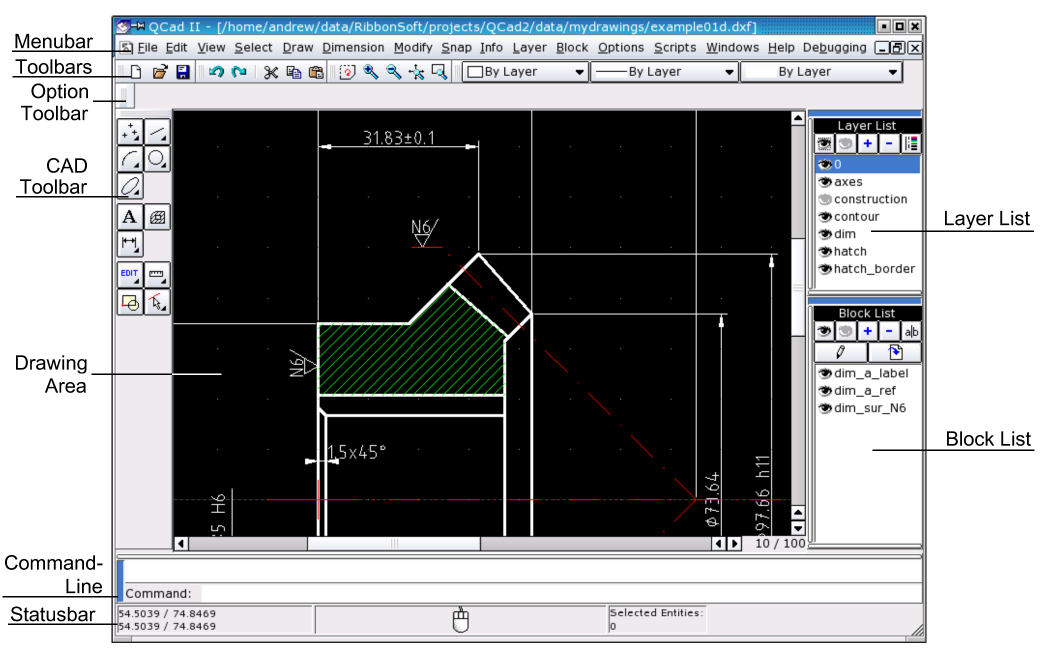Open the Modify menu
Viewport: 1050px width, 662px height.
[413, 47]
